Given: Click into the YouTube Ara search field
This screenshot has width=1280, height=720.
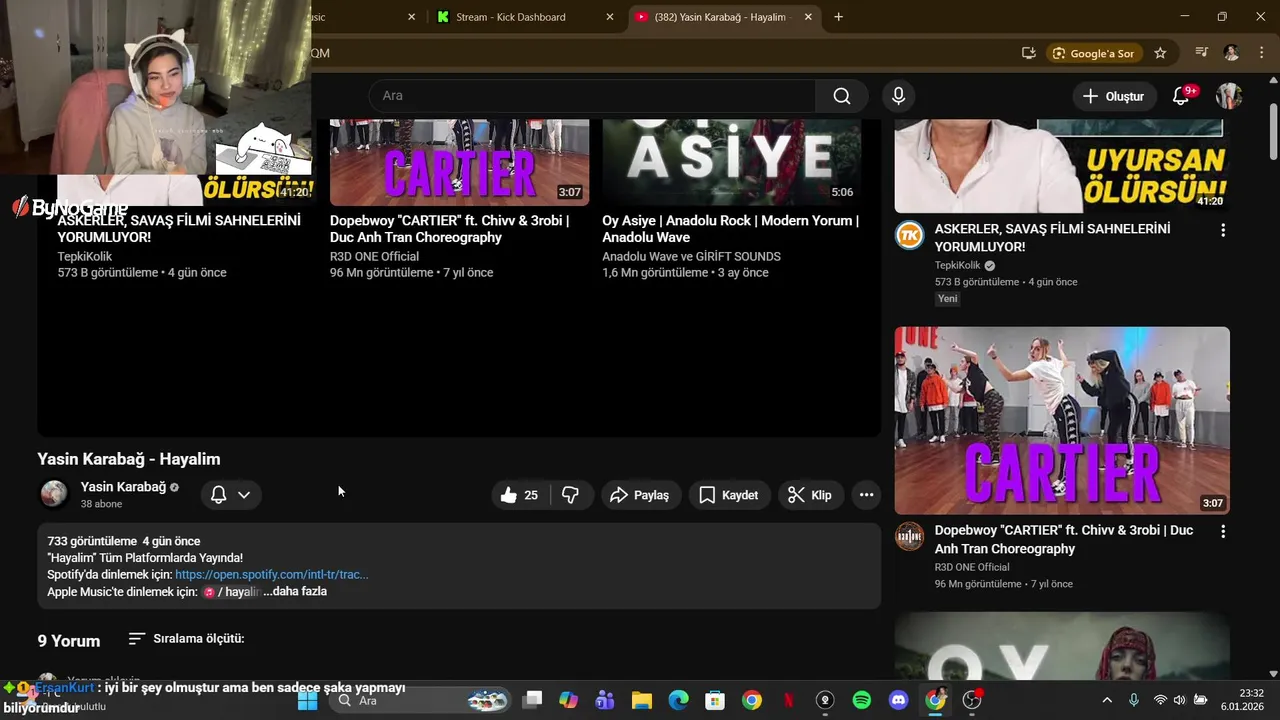Looking at the screenshot, I should (x=592, y=96).
